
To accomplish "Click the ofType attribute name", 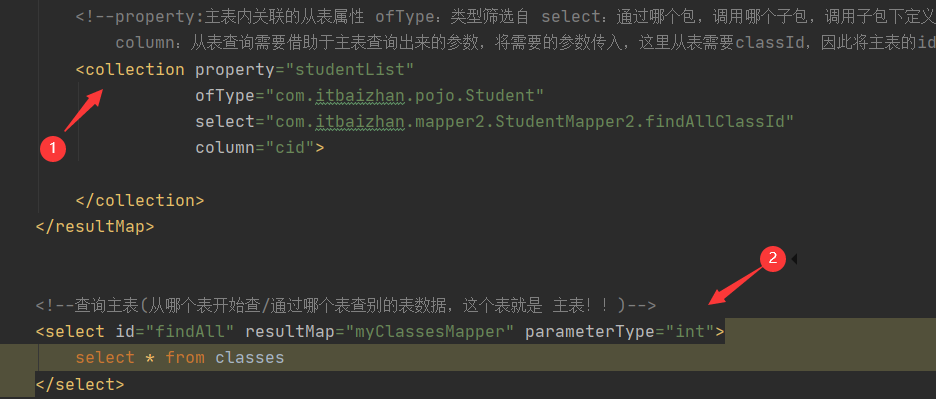I will 225,96.
